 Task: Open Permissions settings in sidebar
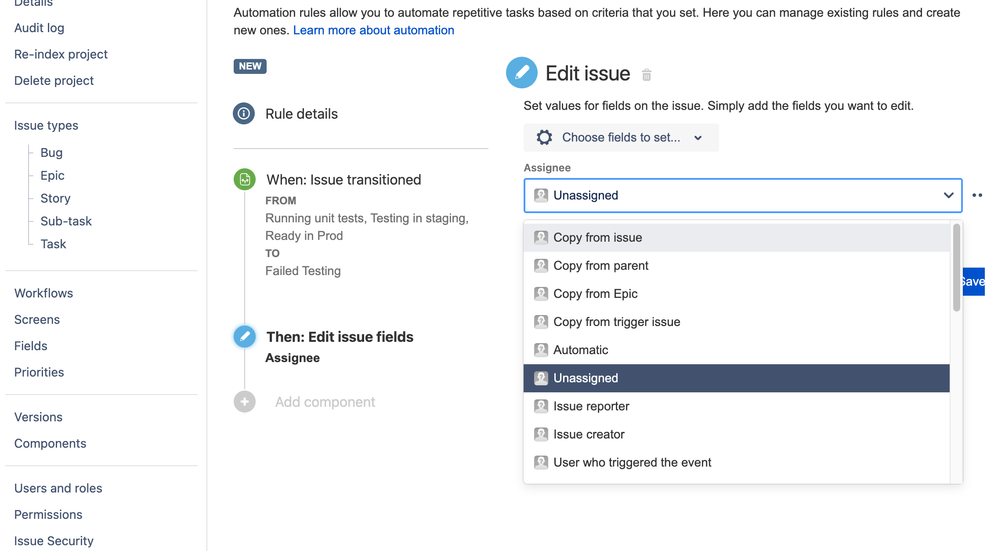coord(48,514)
